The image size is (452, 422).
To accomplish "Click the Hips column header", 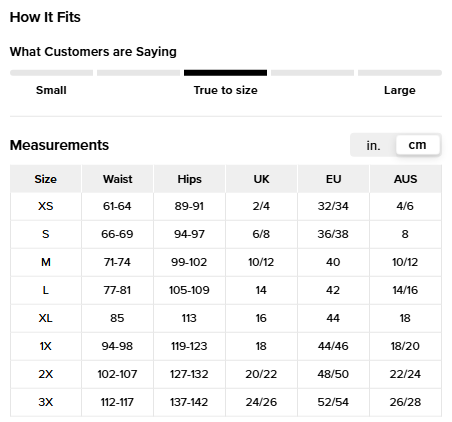I will [189, 179].
